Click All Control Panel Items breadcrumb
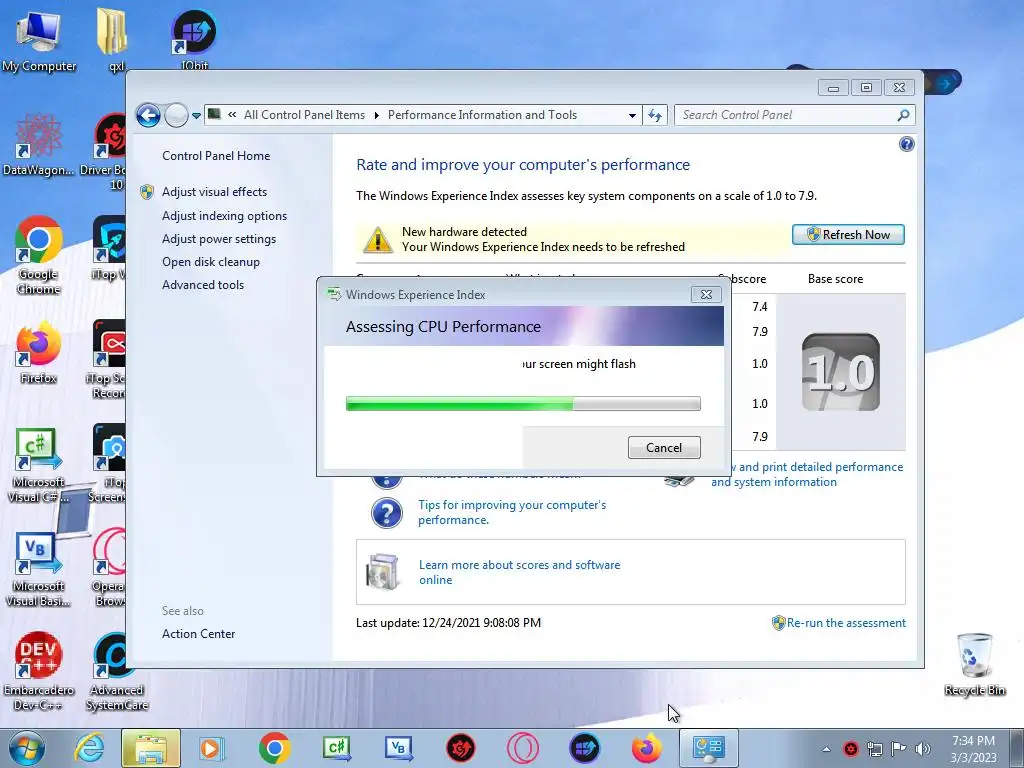This screenshot has width=1024, height=768. (304, 115)
